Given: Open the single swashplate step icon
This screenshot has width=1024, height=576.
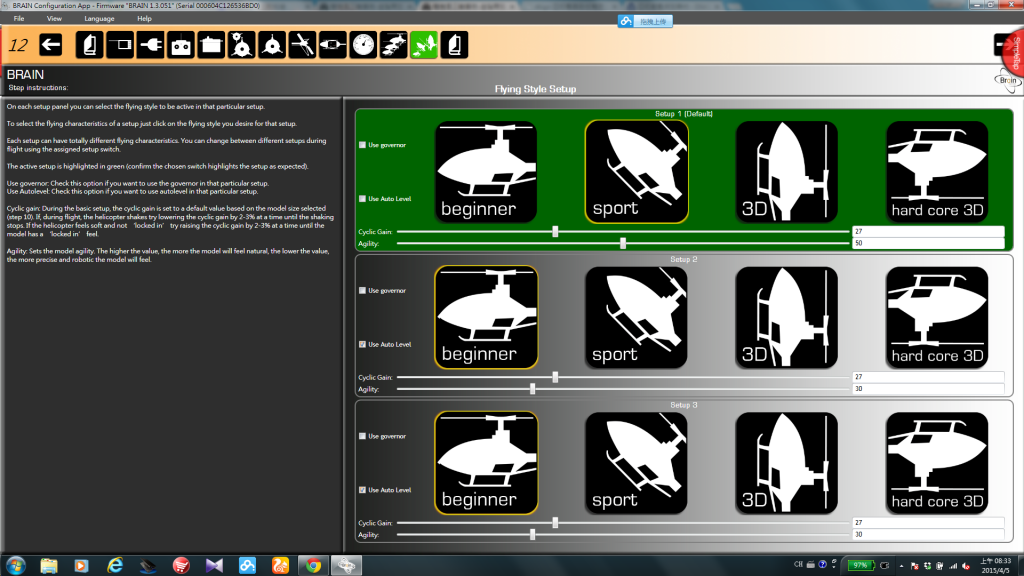Looking at the screenshot, I should click(x=272, y=45).
